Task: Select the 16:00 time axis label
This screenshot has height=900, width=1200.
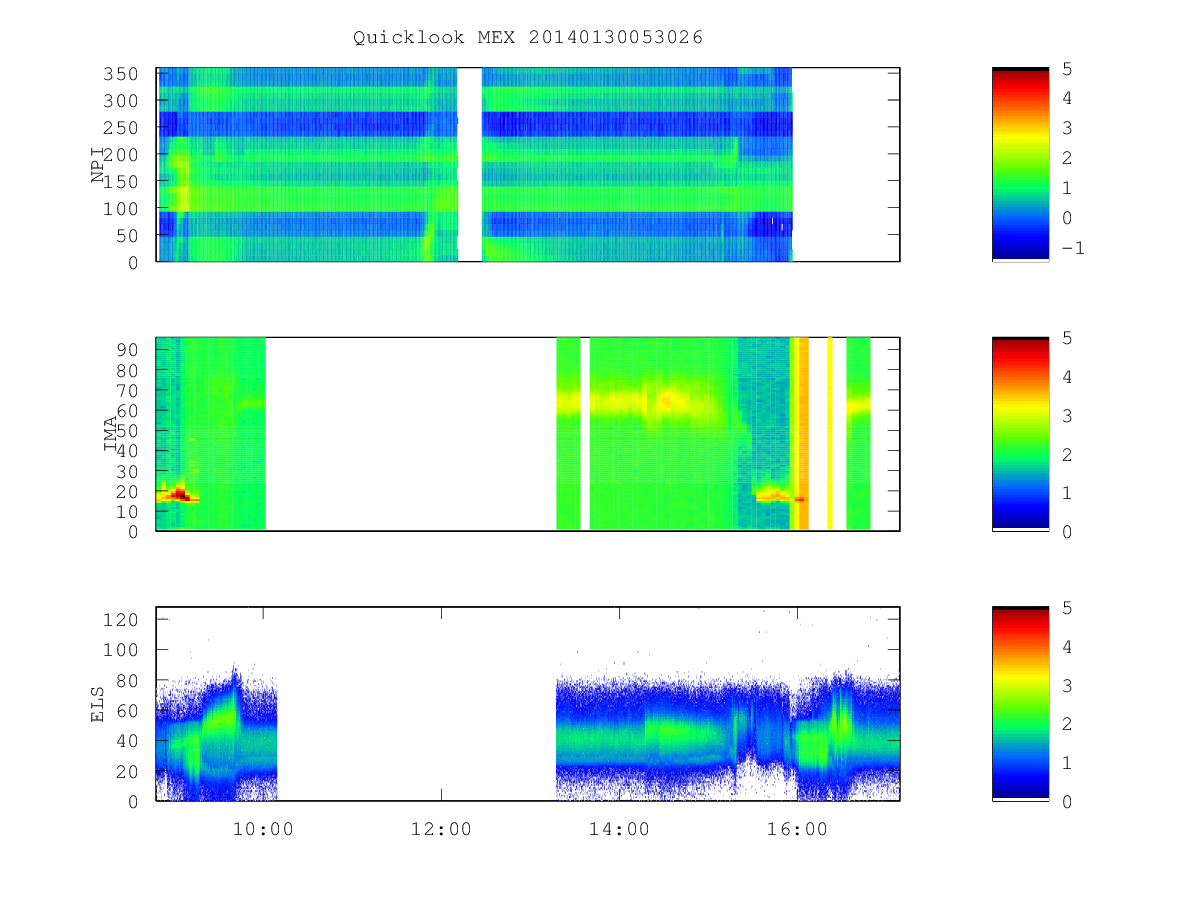Action: pyautogui.click(x=796, y=829)
